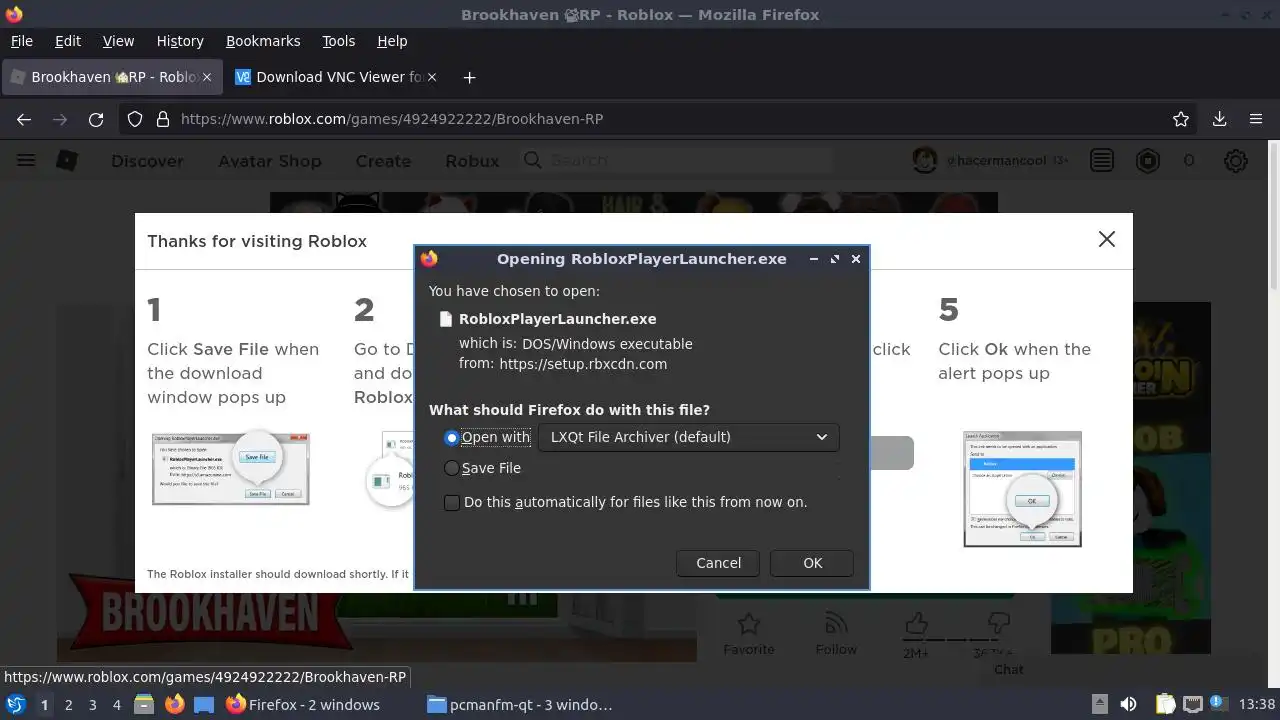Click show desktop icon in taskbar
The image size is (1280, 720).
pyautogui.click(x=204, y=704)
